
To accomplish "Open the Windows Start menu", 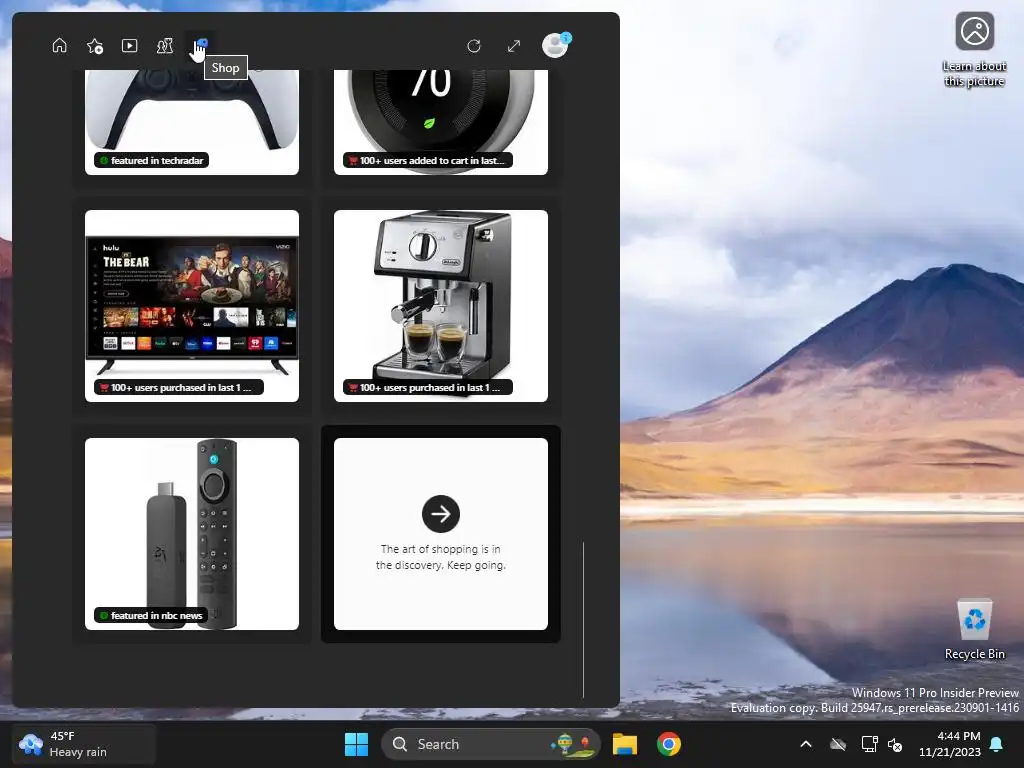I will (357, 744).
